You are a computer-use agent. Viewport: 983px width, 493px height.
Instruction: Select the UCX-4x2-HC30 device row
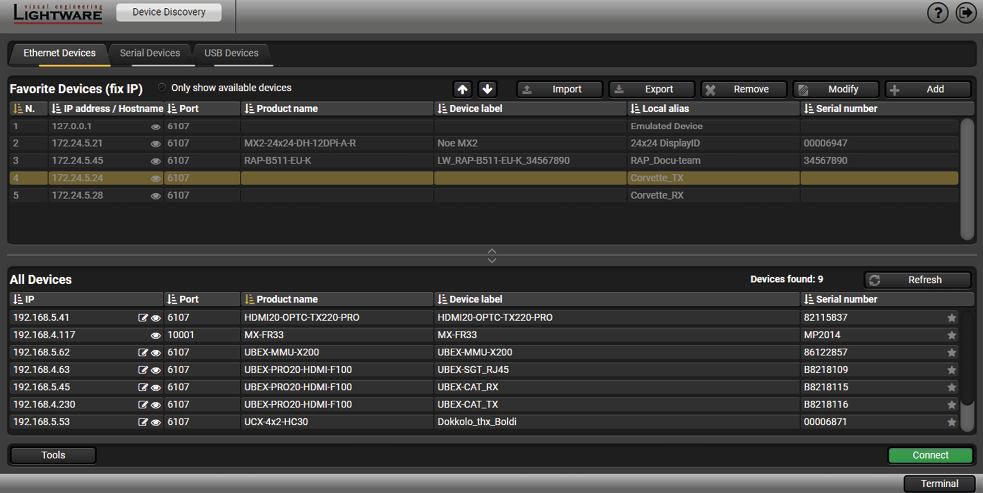(484, 422)
